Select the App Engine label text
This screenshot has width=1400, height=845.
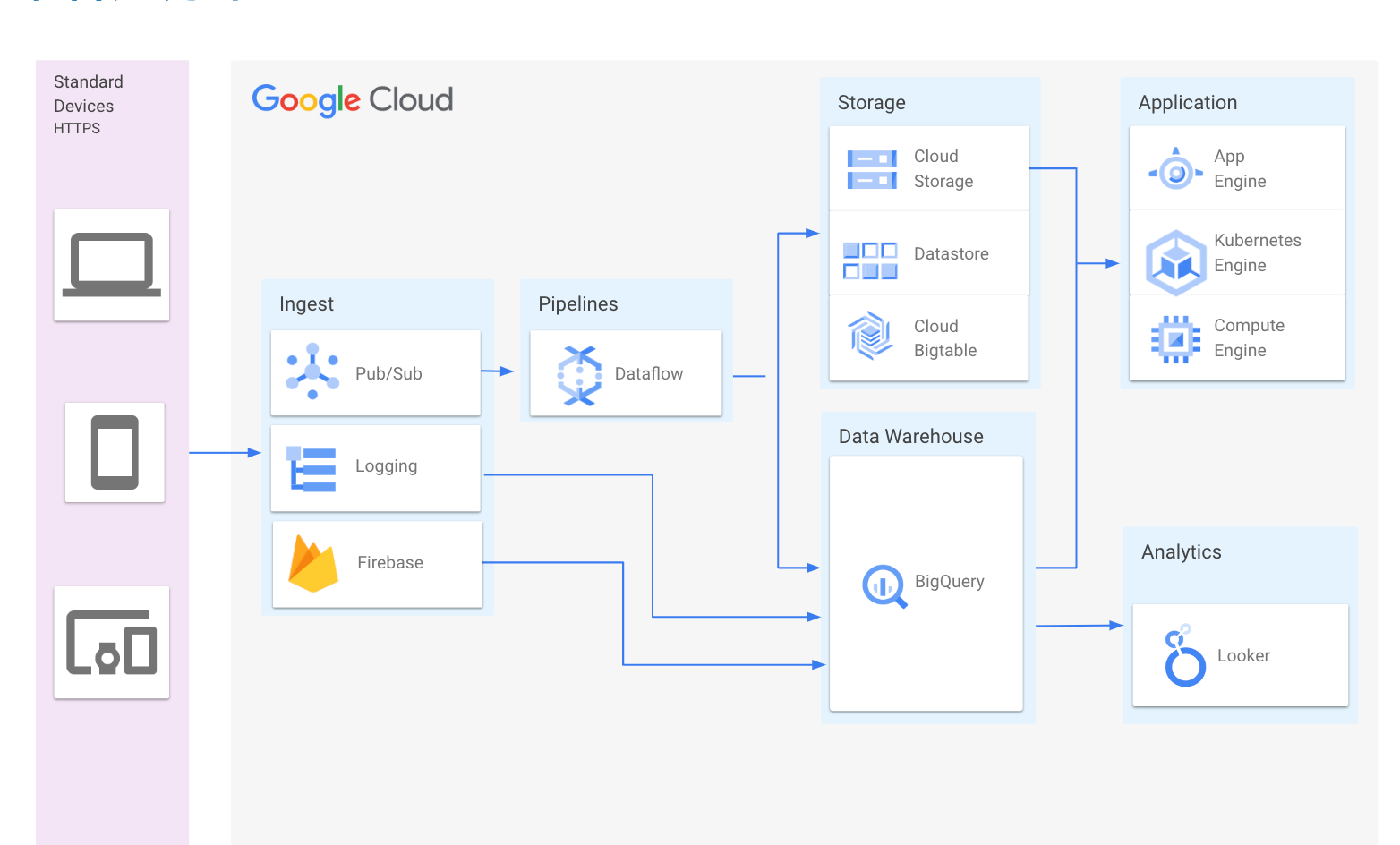pos(1240,168)
